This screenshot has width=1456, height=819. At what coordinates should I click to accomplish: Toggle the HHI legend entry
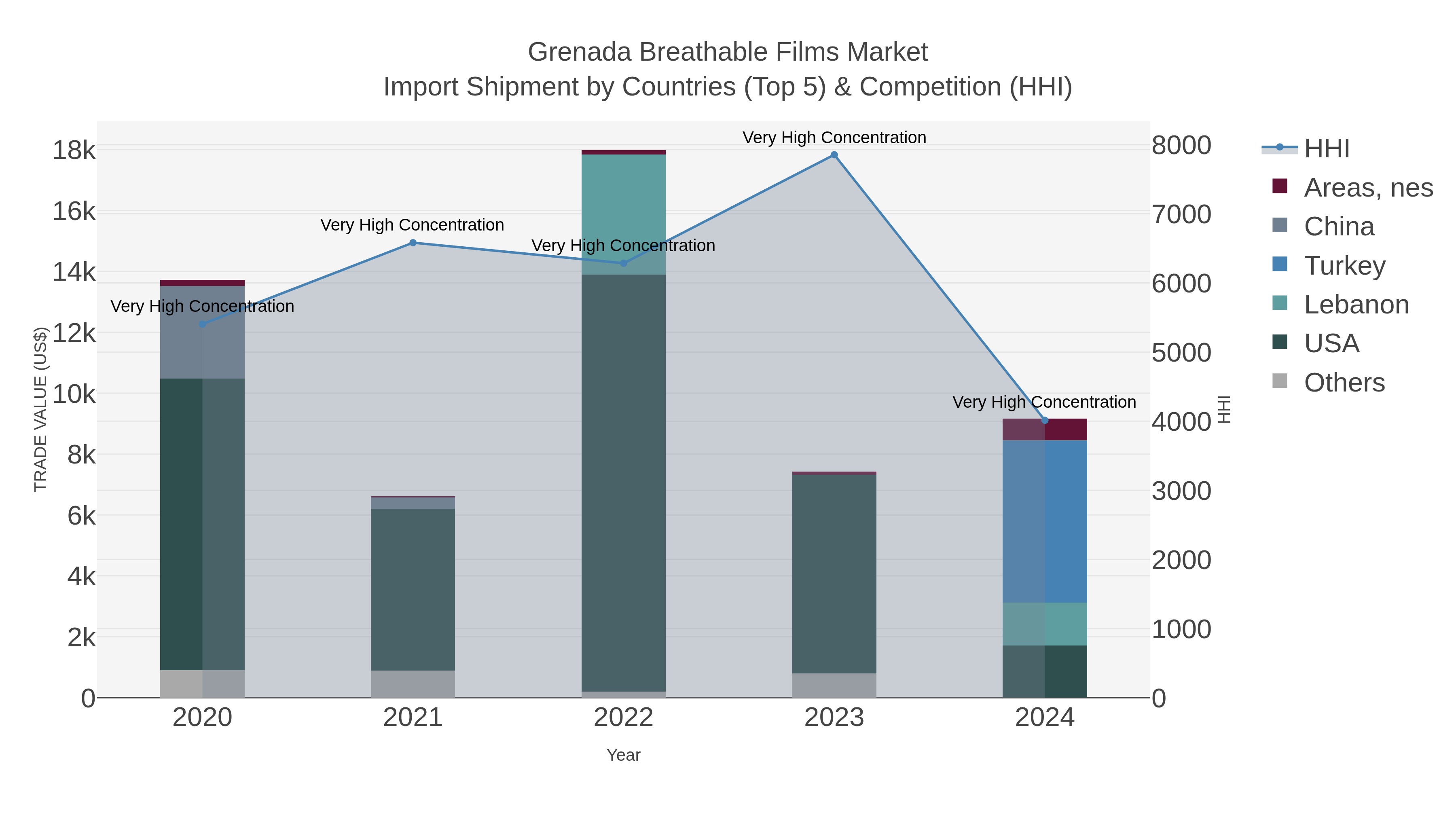pyautogui.click(x=1306, y=148)
